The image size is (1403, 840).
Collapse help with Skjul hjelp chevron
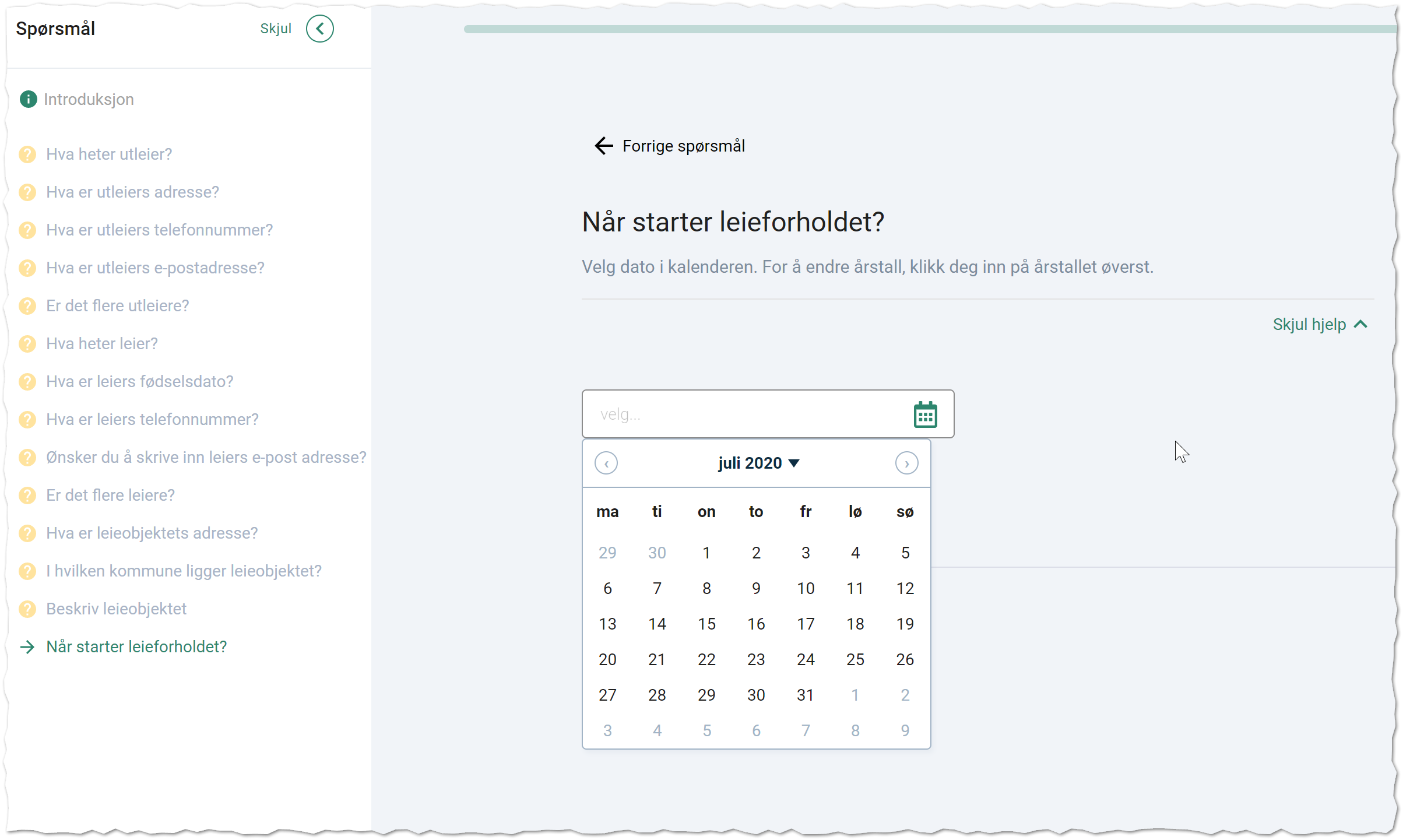tap(1360, 325)
